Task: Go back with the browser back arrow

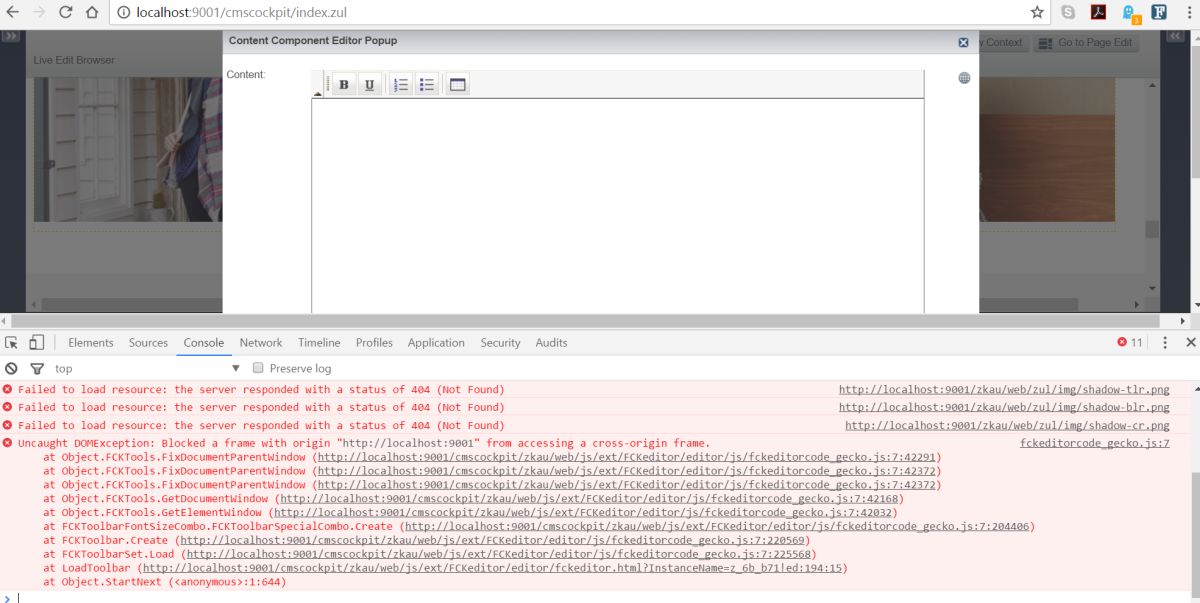Action: point(13,13)
